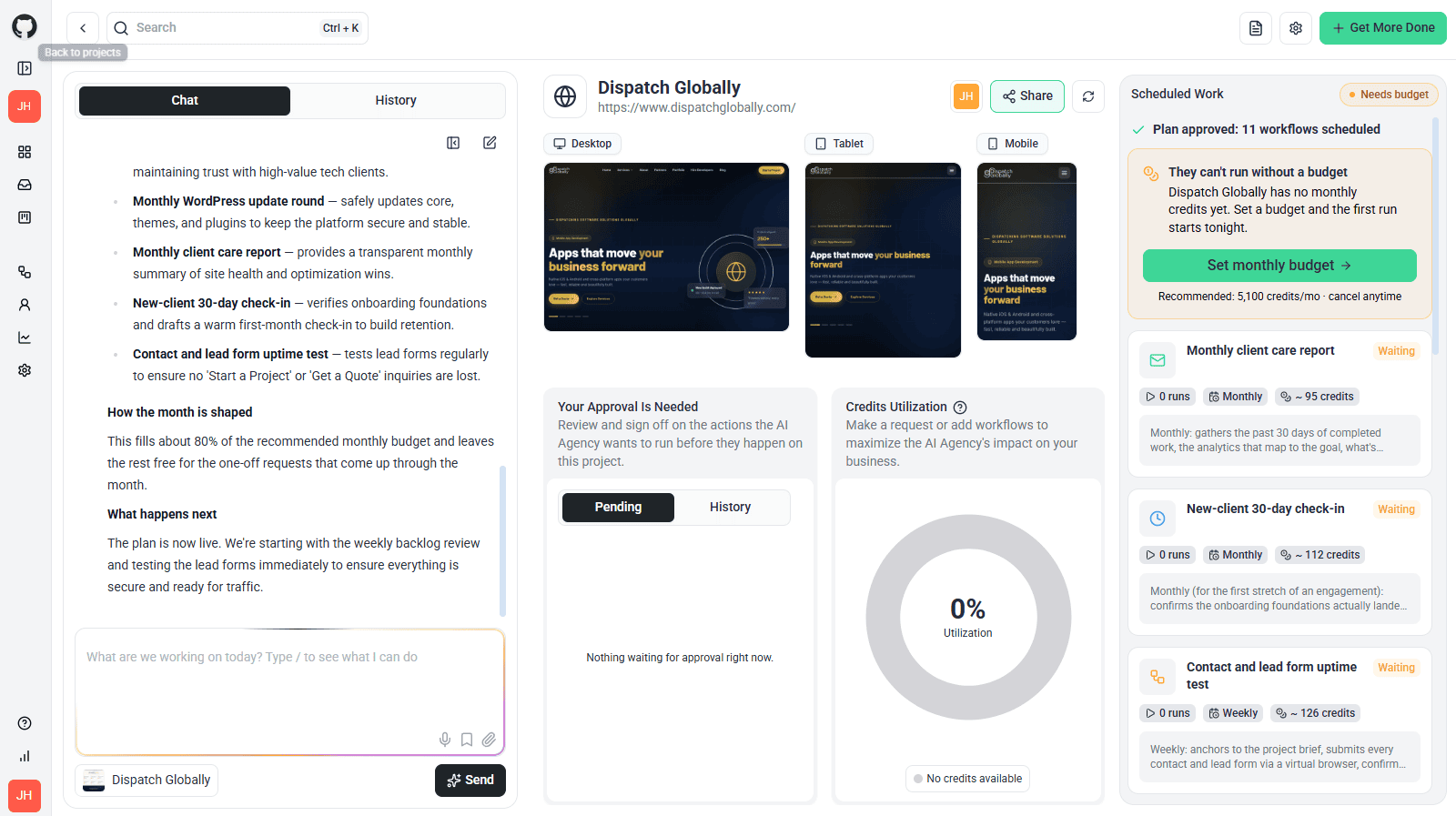Open the red JH workspace avatar at top
Screen dimensions: 1456x816
coord(25,106)
